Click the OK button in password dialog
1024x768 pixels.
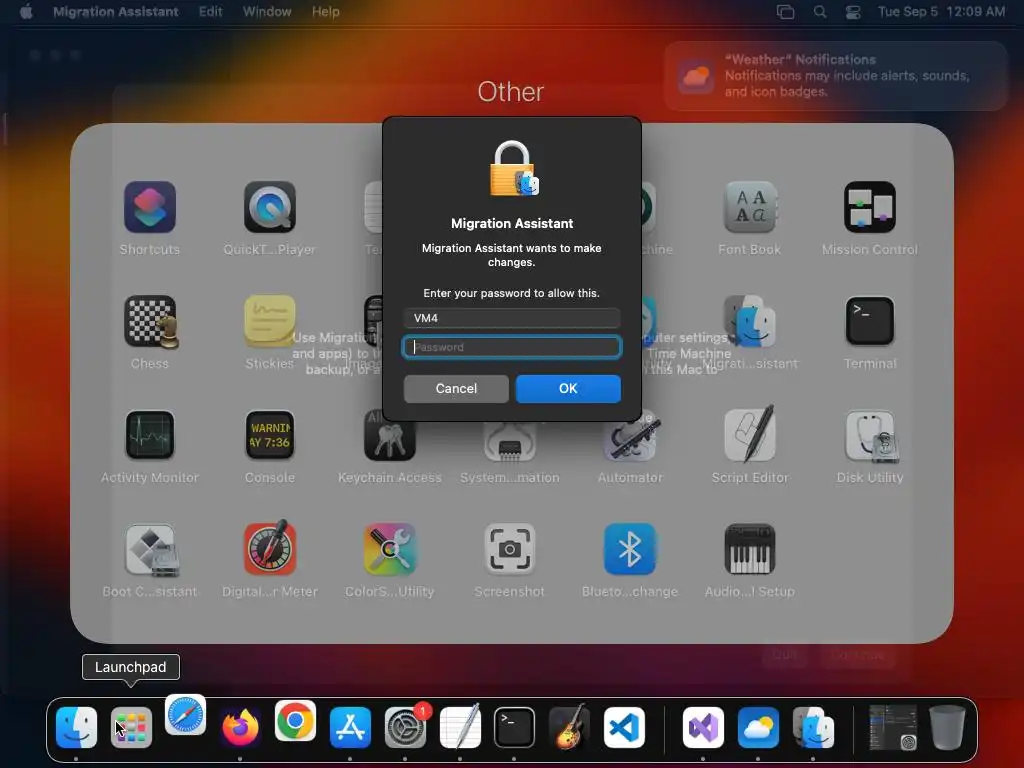568,389
